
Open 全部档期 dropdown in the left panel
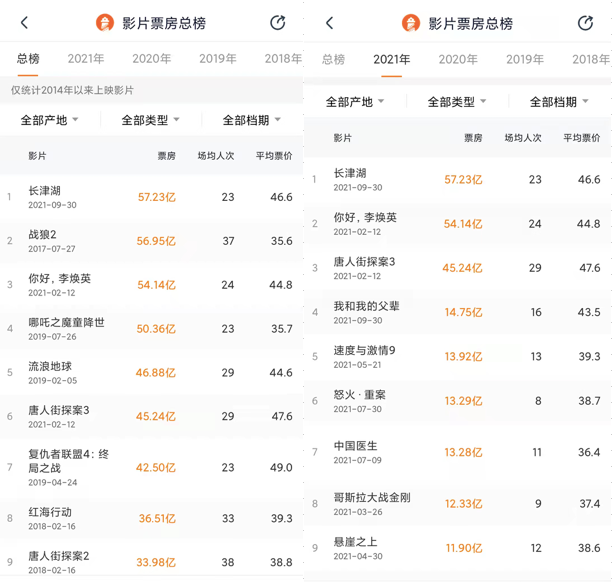point(252,120)
